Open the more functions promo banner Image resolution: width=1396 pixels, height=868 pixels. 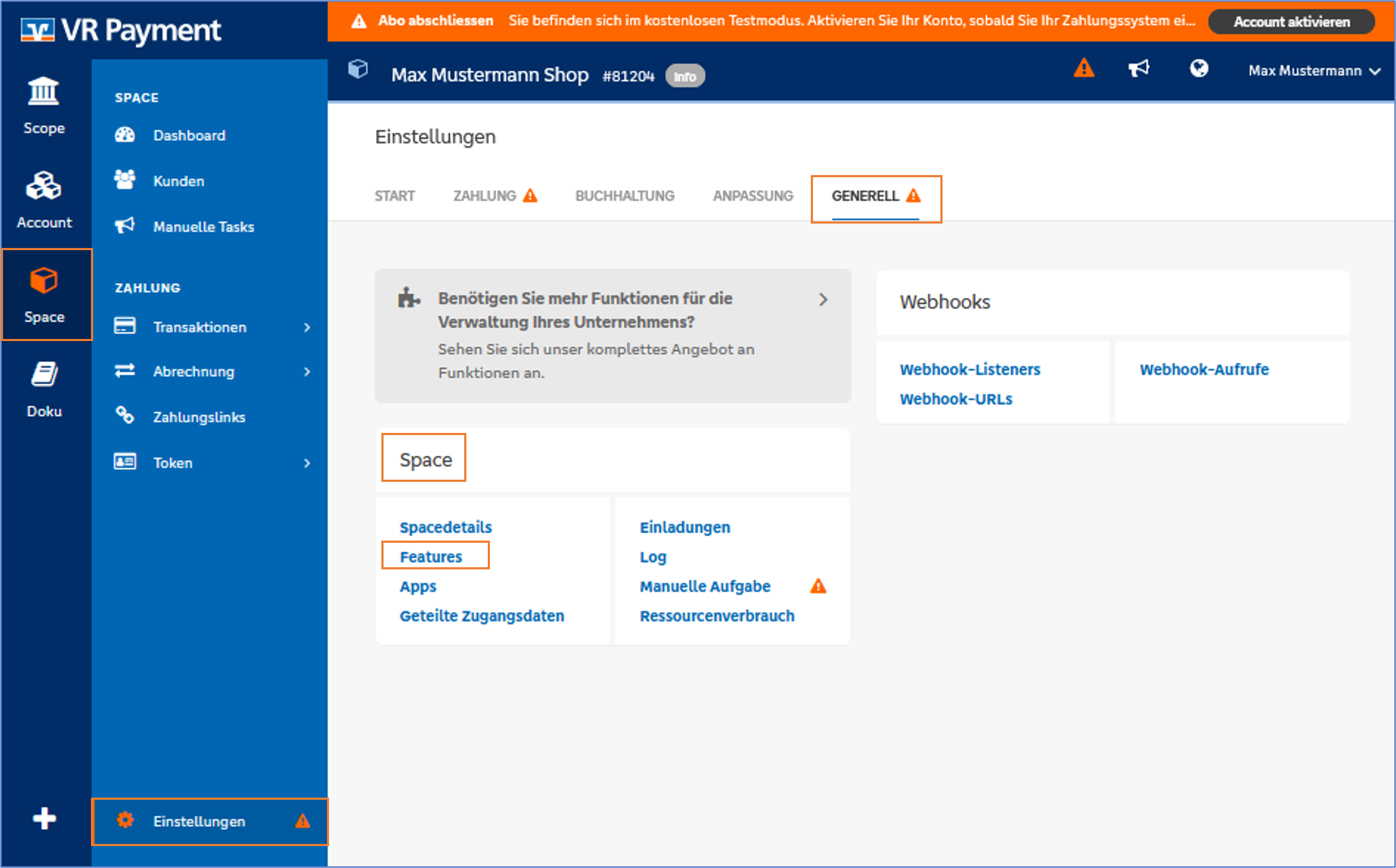point(613,335)
